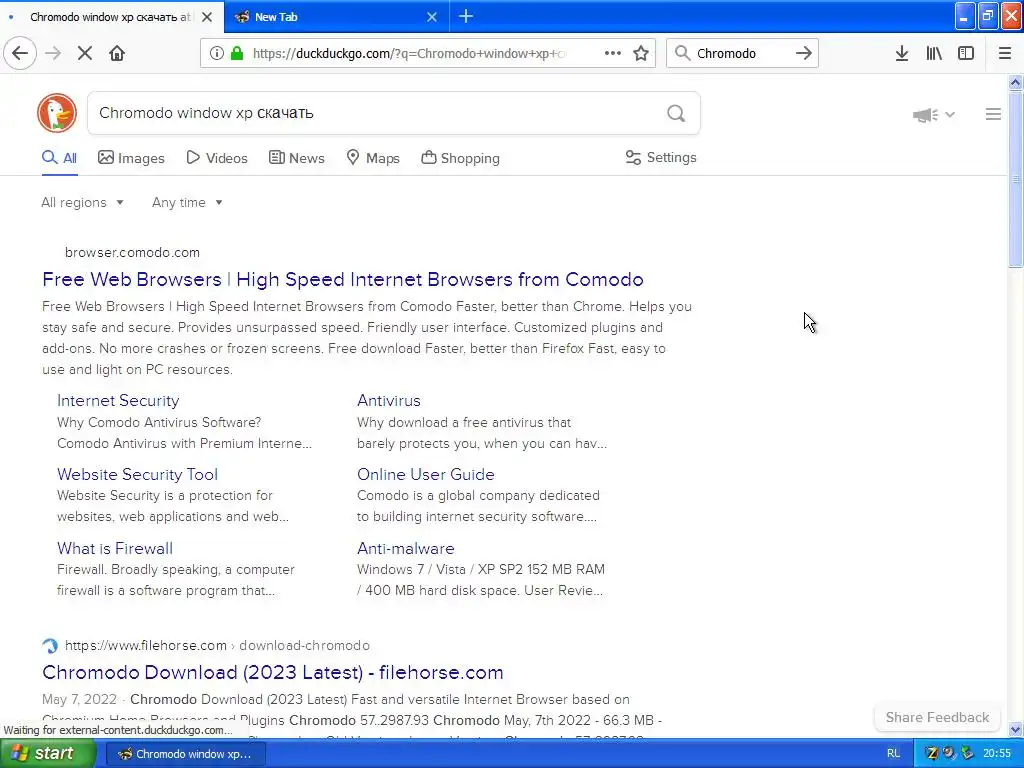Open the What is Firewall sublink

pyautogui.click(x=115, y=549)
